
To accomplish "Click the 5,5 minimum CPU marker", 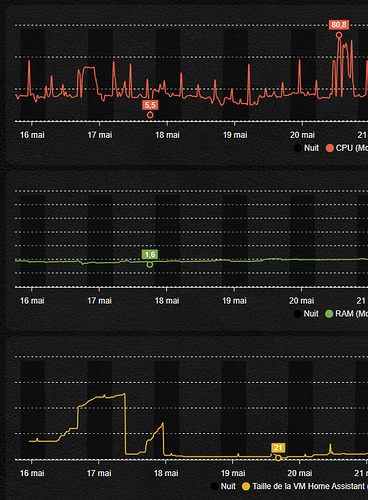I will pyautogui.click(x=150, y=105).
